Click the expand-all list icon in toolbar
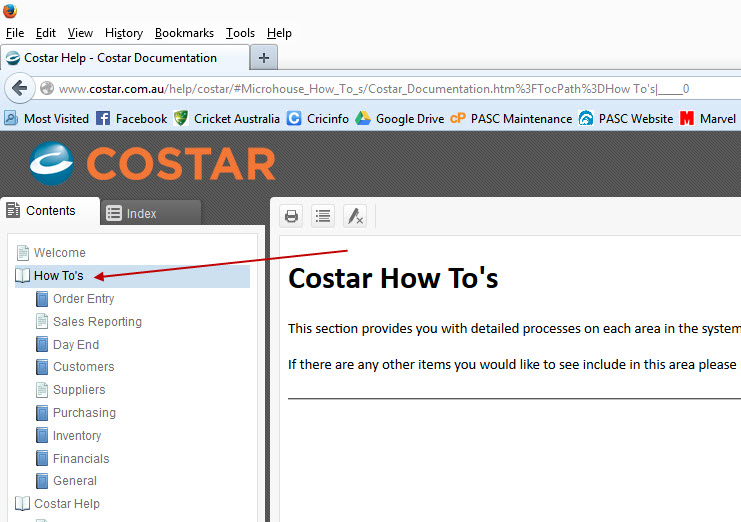This screenshot has height=522, width=741. pos(323,216)
